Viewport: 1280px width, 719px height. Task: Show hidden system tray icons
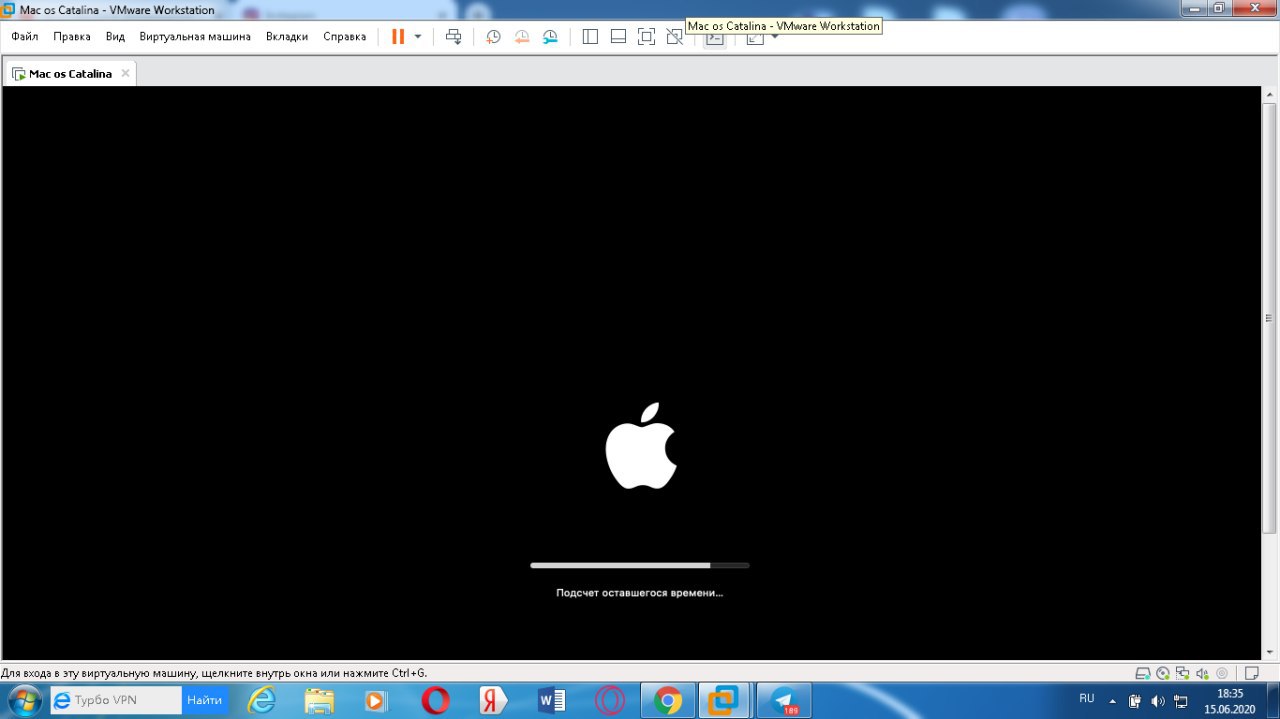[1112, 700]
